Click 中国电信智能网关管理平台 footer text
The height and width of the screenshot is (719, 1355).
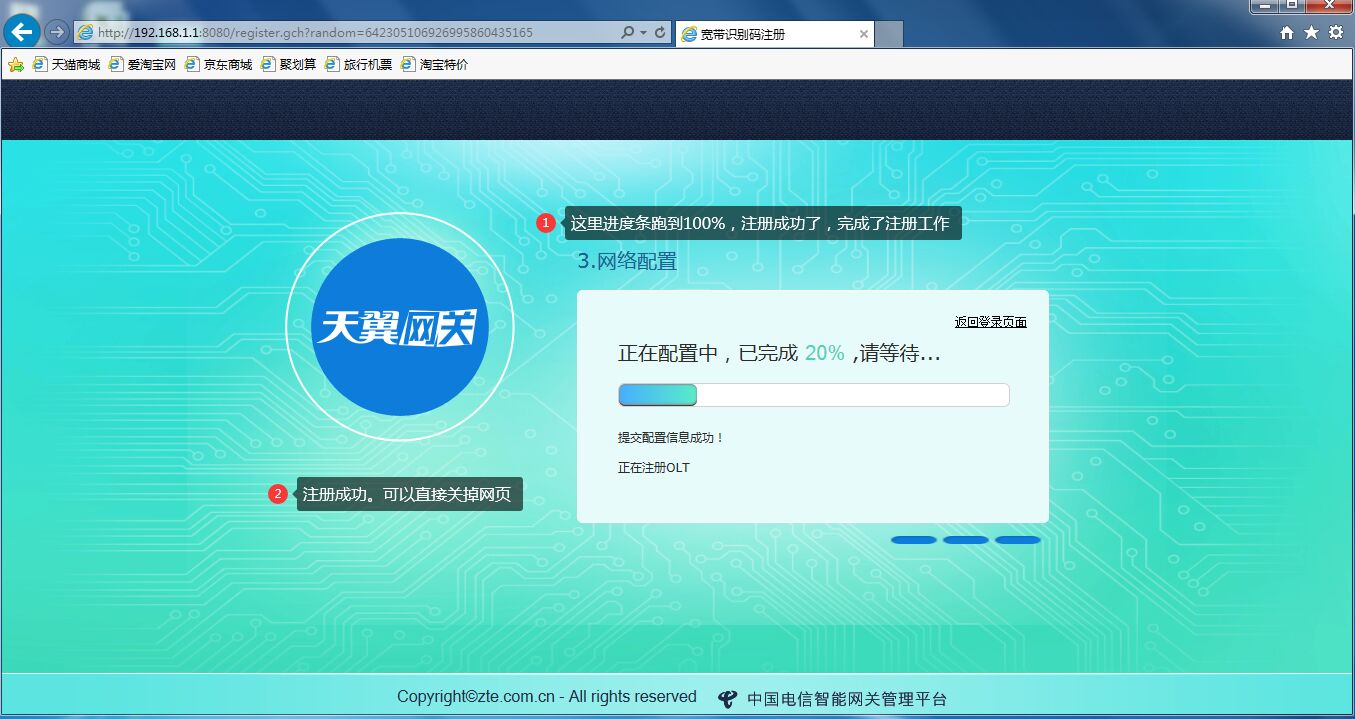click(847, 699)
